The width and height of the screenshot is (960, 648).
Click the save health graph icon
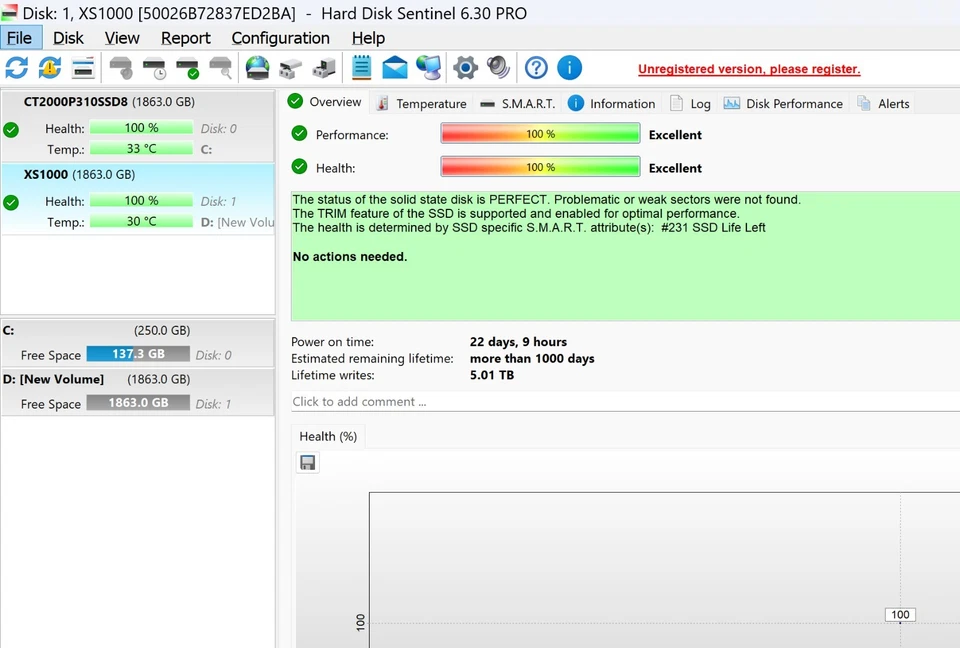(307, 462)
